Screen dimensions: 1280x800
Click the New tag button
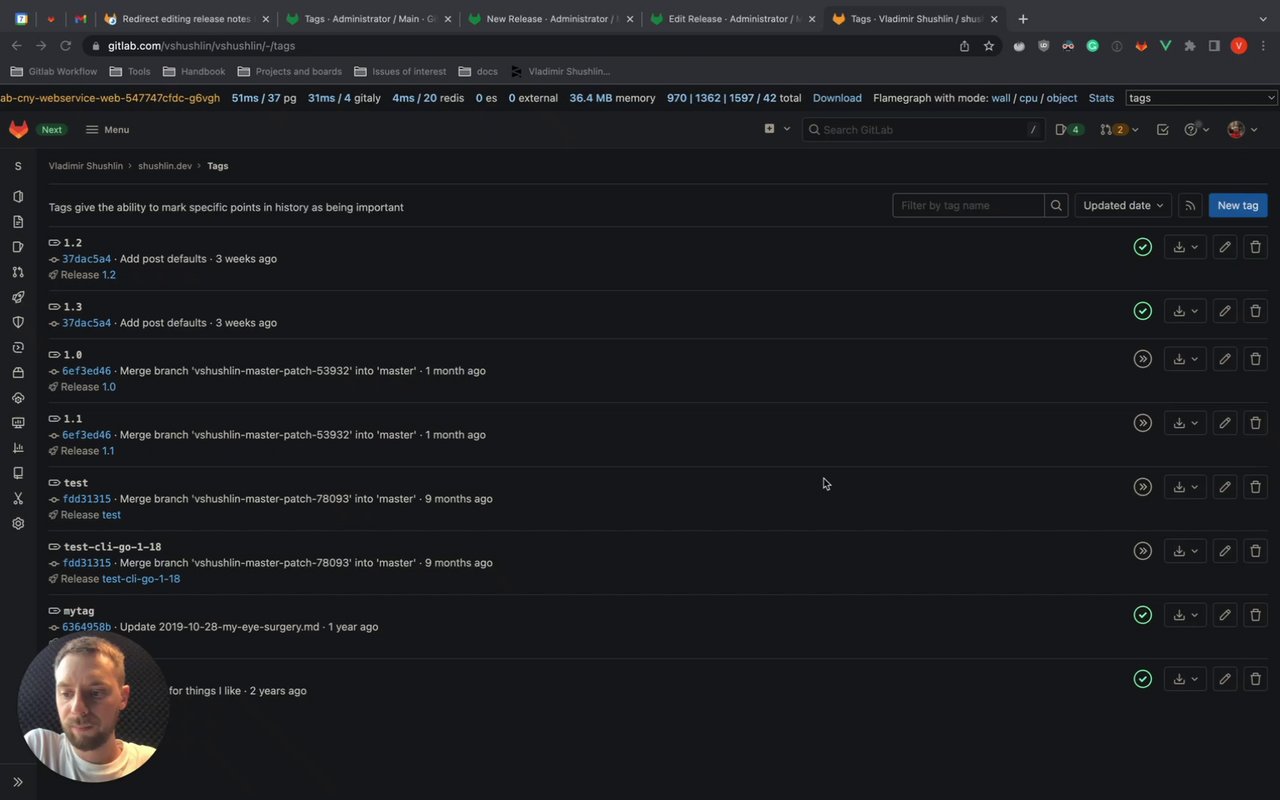point(1237,205)
